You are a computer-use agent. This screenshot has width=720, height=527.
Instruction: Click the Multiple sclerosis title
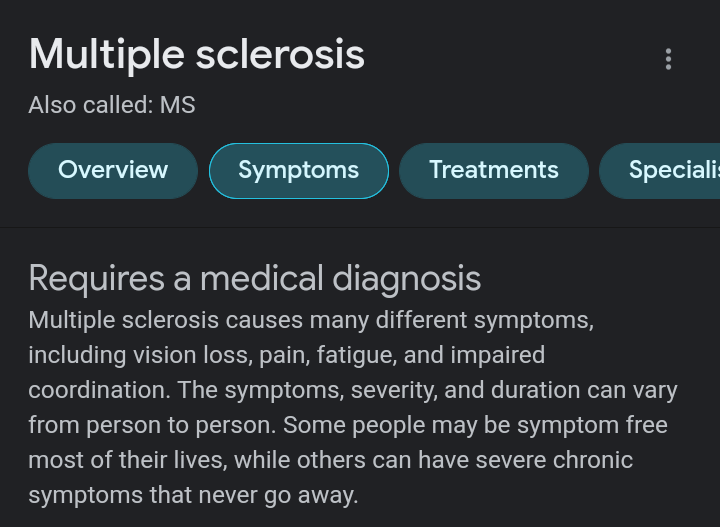(x=197, y=54)
